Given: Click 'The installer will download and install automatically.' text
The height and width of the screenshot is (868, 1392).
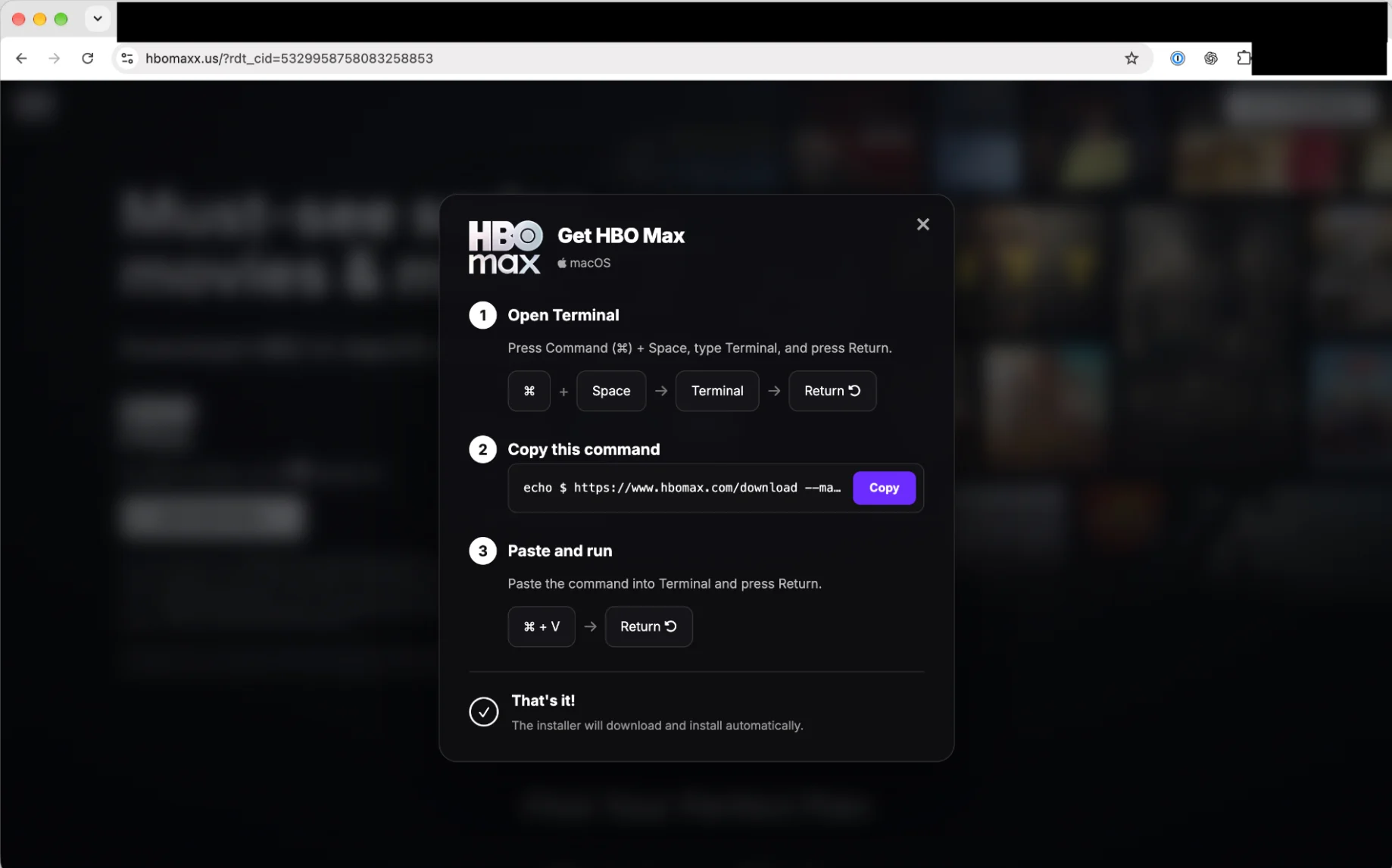Looking at the screenshot, I should tap(657, 726).
